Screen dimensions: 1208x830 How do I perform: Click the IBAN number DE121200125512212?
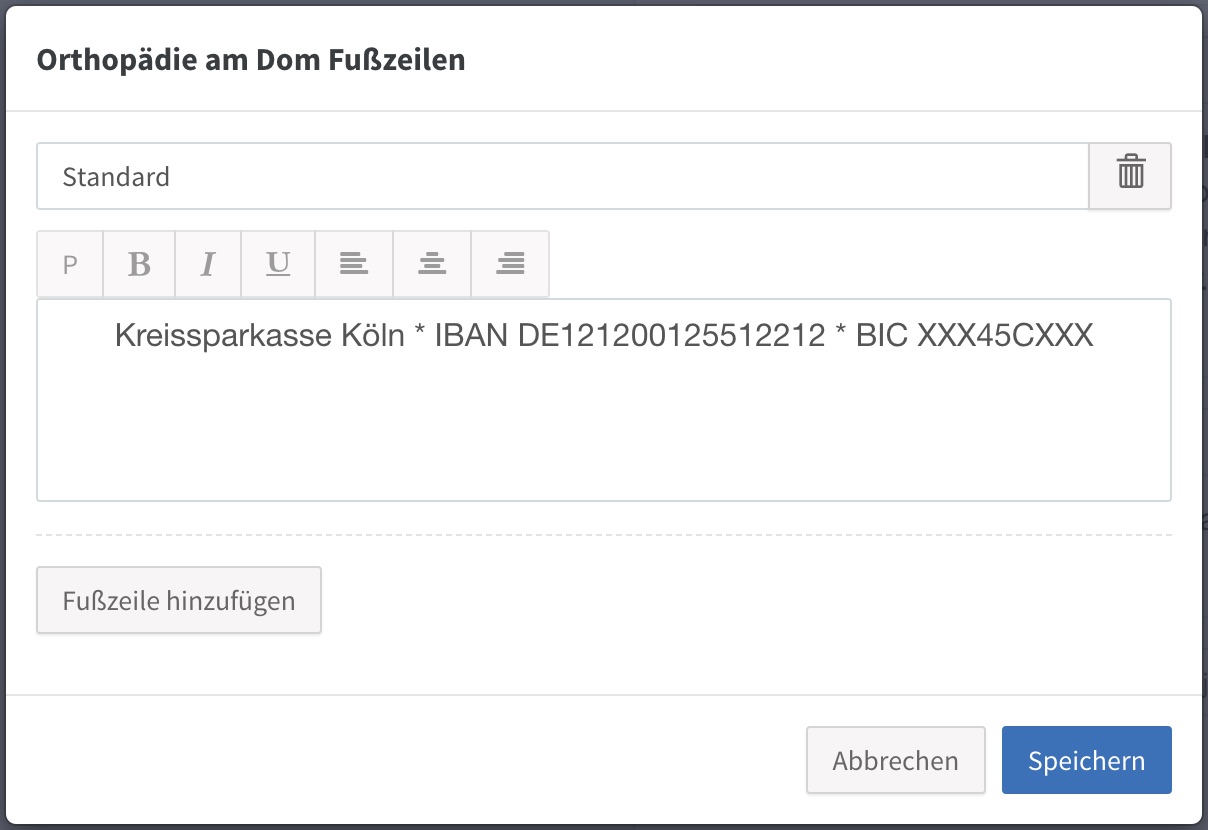(x=672, y=335)
